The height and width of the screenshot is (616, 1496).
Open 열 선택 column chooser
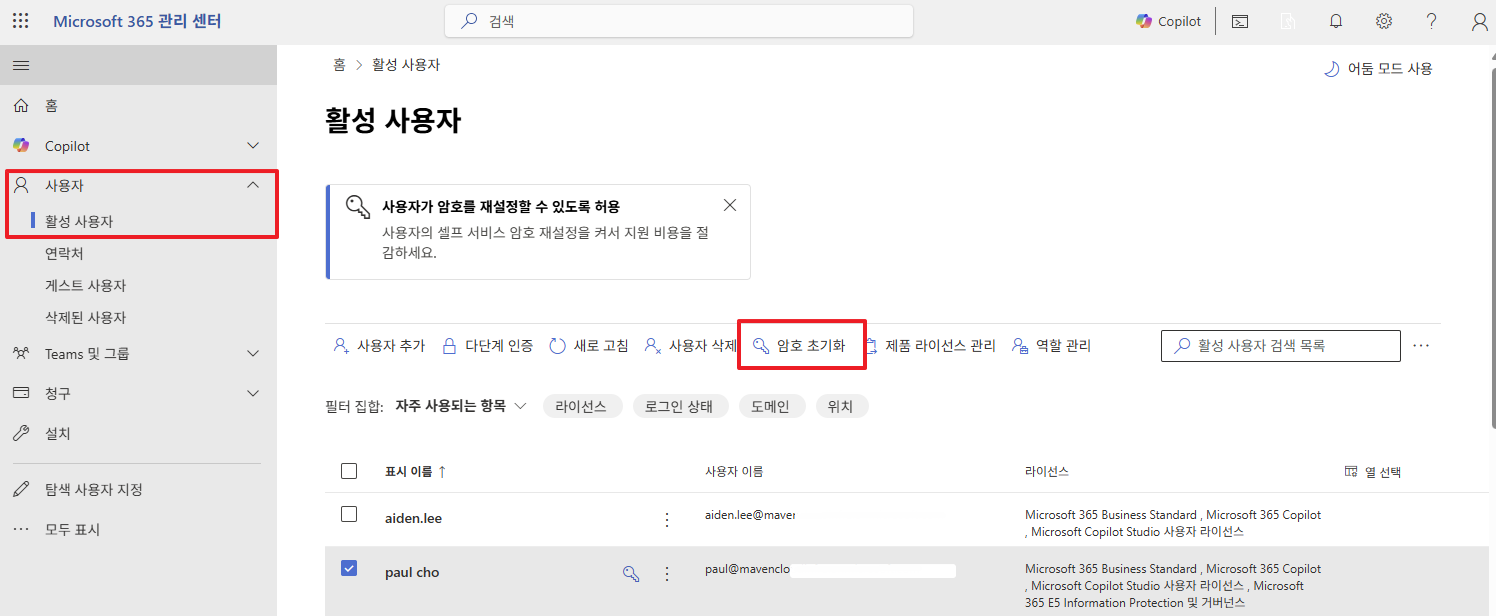click(x=1372, y=472)
